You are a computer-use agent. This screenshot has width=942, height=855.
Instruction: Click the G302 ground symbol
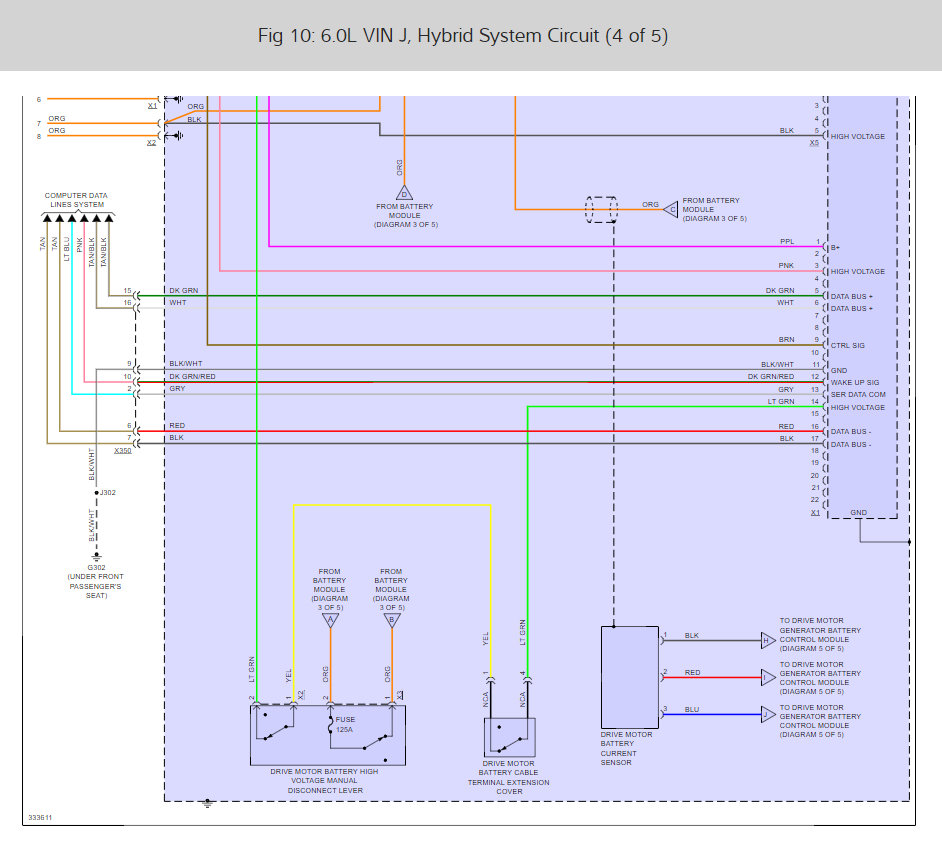click(x=96, y=557)
